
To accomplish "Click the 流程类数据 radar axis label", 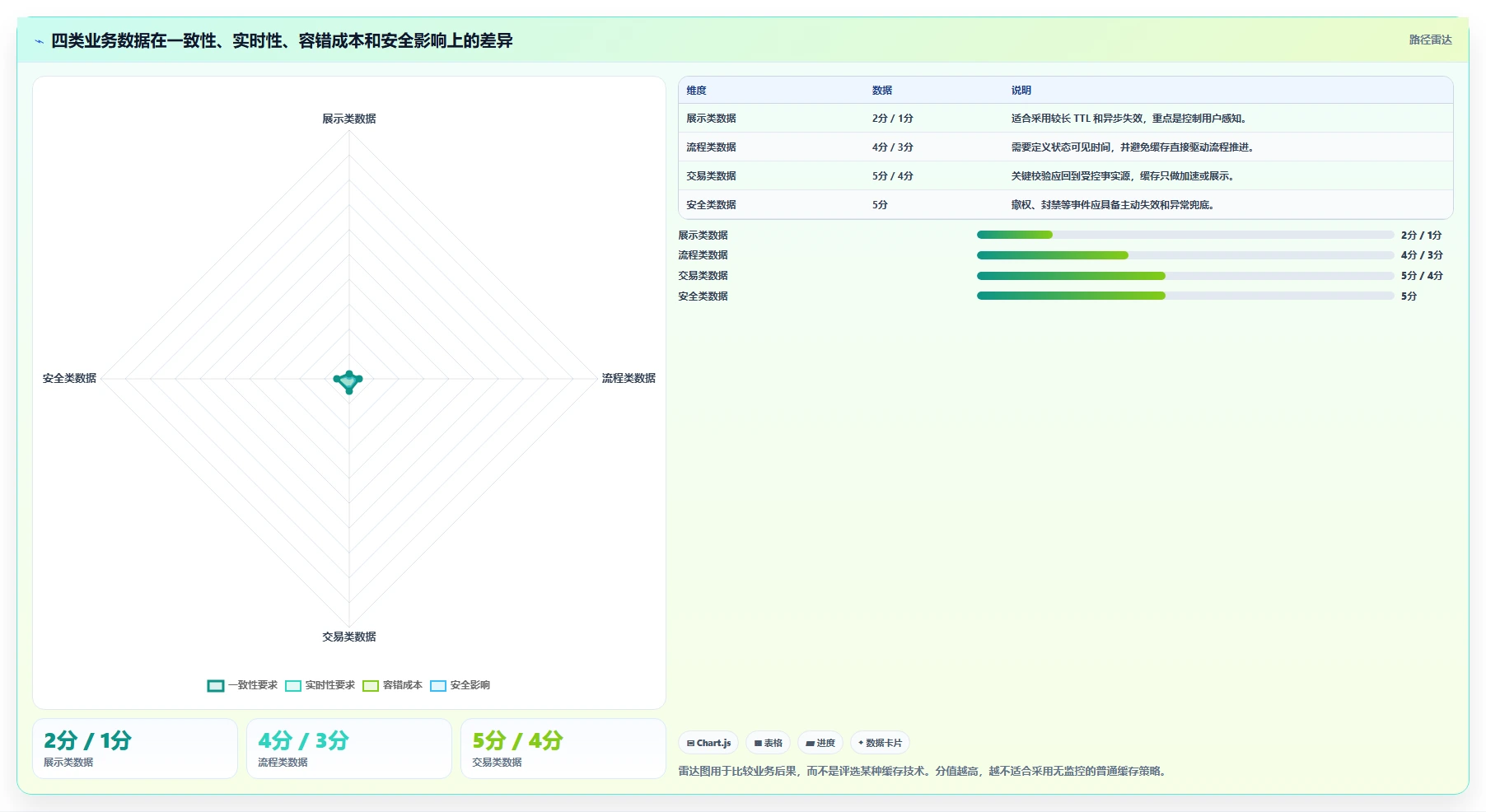I will [629, 378].
